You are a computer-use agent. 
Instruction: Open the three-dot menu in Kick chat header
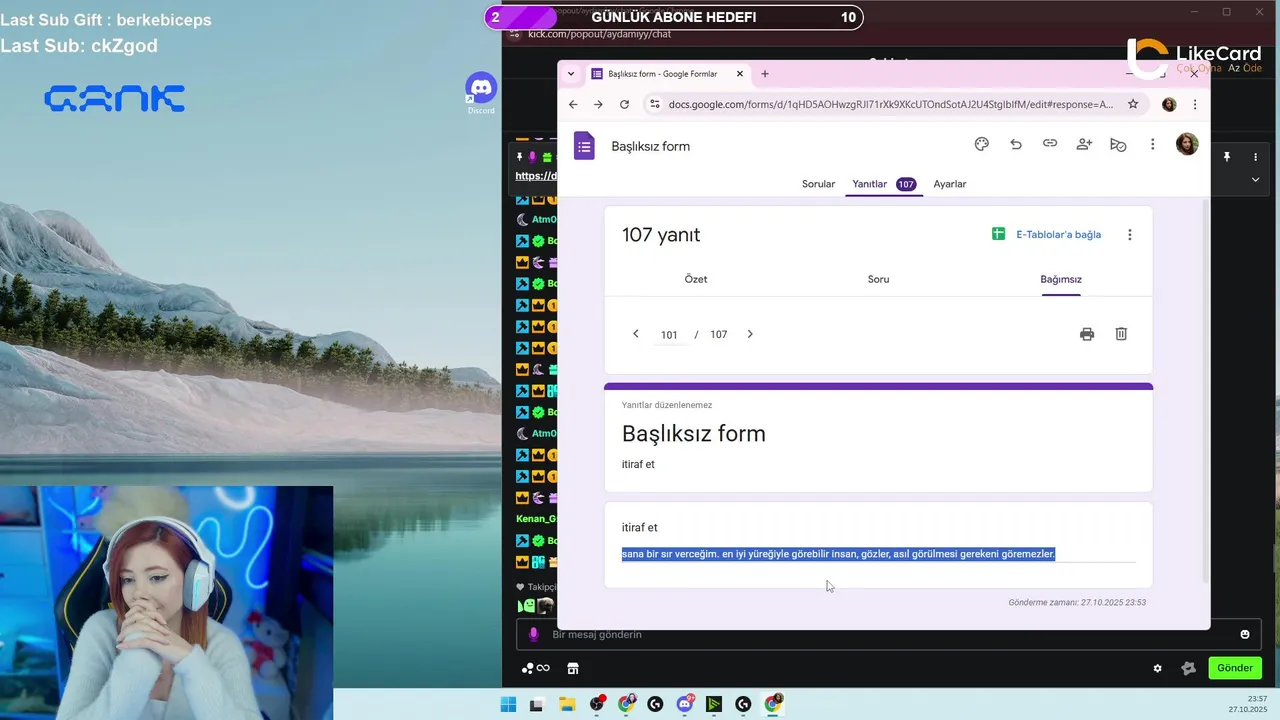pyautogui.click(x=1255, y=157)
